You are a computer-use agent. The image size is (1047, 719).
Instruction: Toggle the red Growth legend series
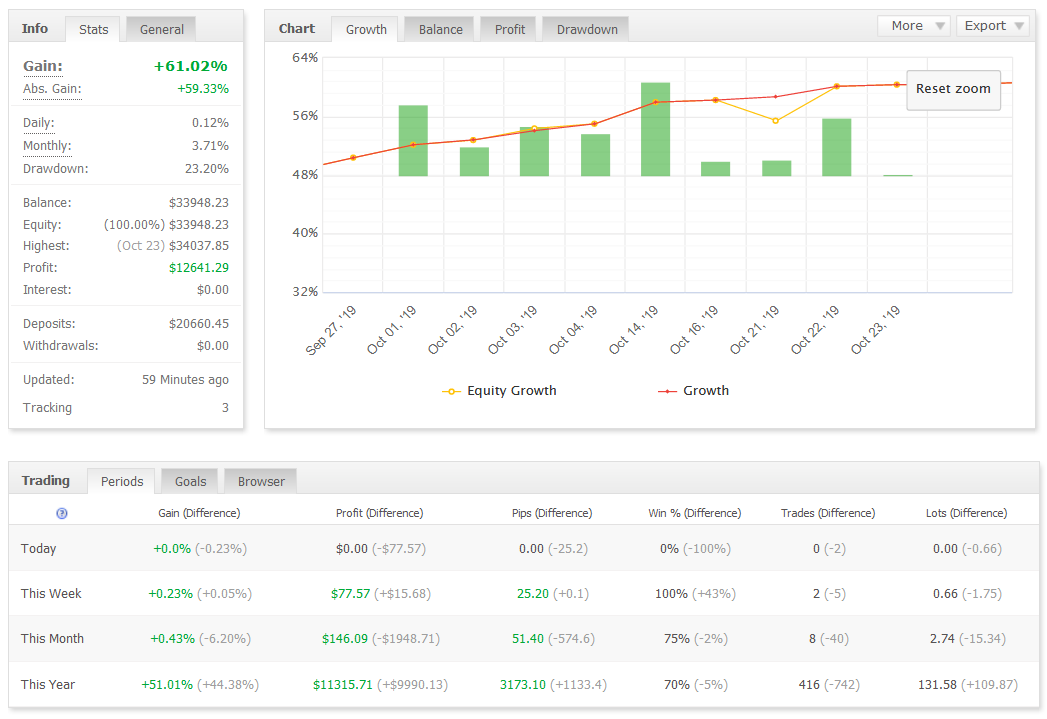click(x=693, y=391)
